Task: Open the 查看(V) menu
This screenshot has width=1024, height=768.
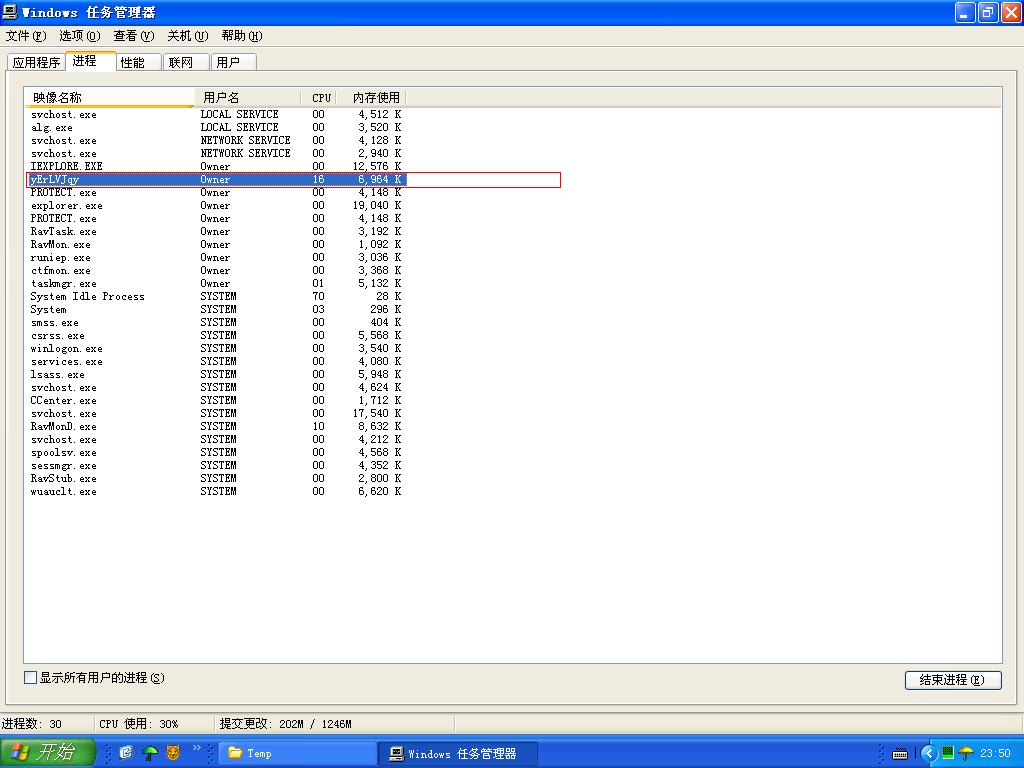Action: [x=134, y=35]
